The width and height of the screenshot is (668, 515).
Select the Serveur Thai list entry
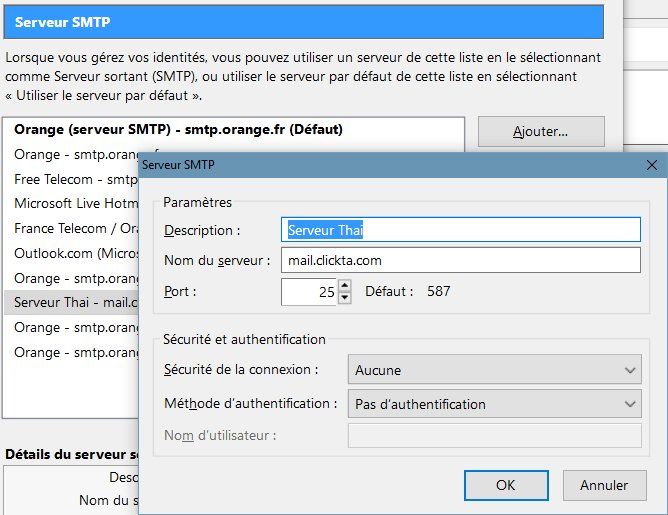tap(70, 302)
